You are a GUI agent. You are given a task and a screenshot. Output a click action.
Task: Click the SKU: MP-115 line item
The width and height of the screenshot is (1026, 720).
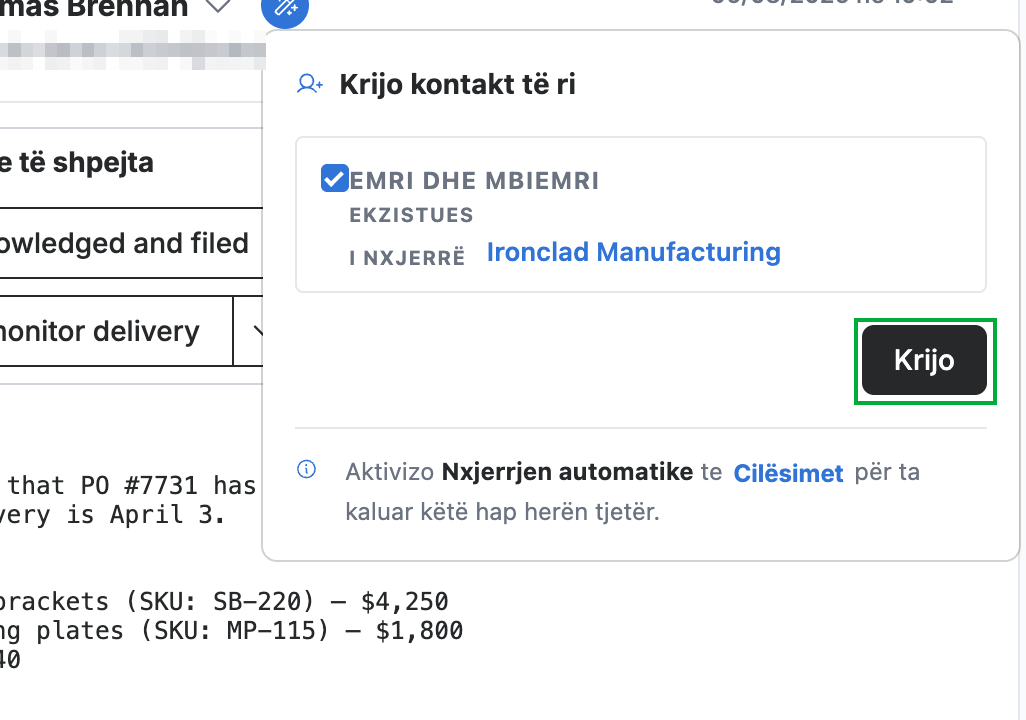(x=231, y=630)
